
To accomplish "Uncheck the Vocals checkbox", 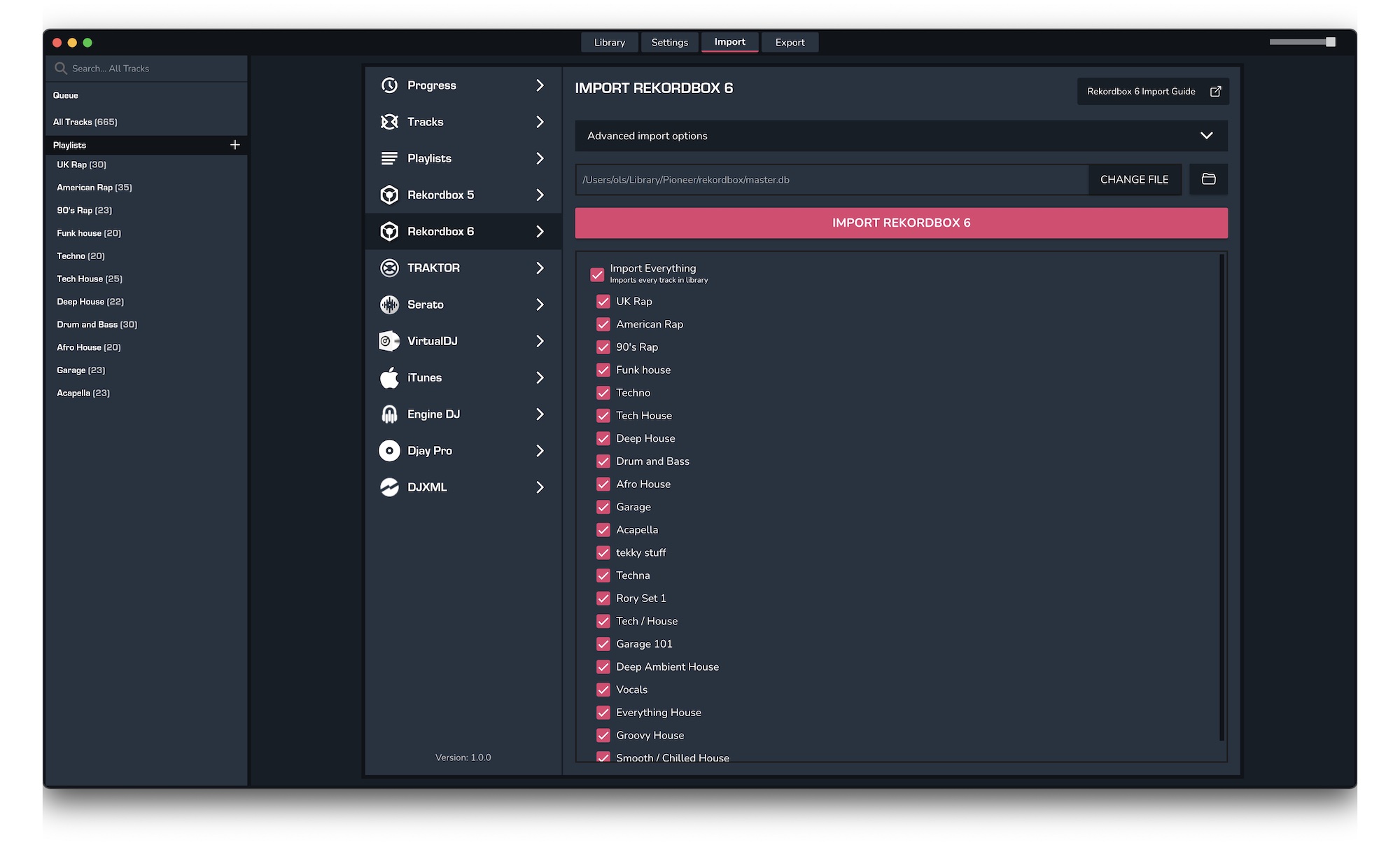I will [x=603, y=690].
